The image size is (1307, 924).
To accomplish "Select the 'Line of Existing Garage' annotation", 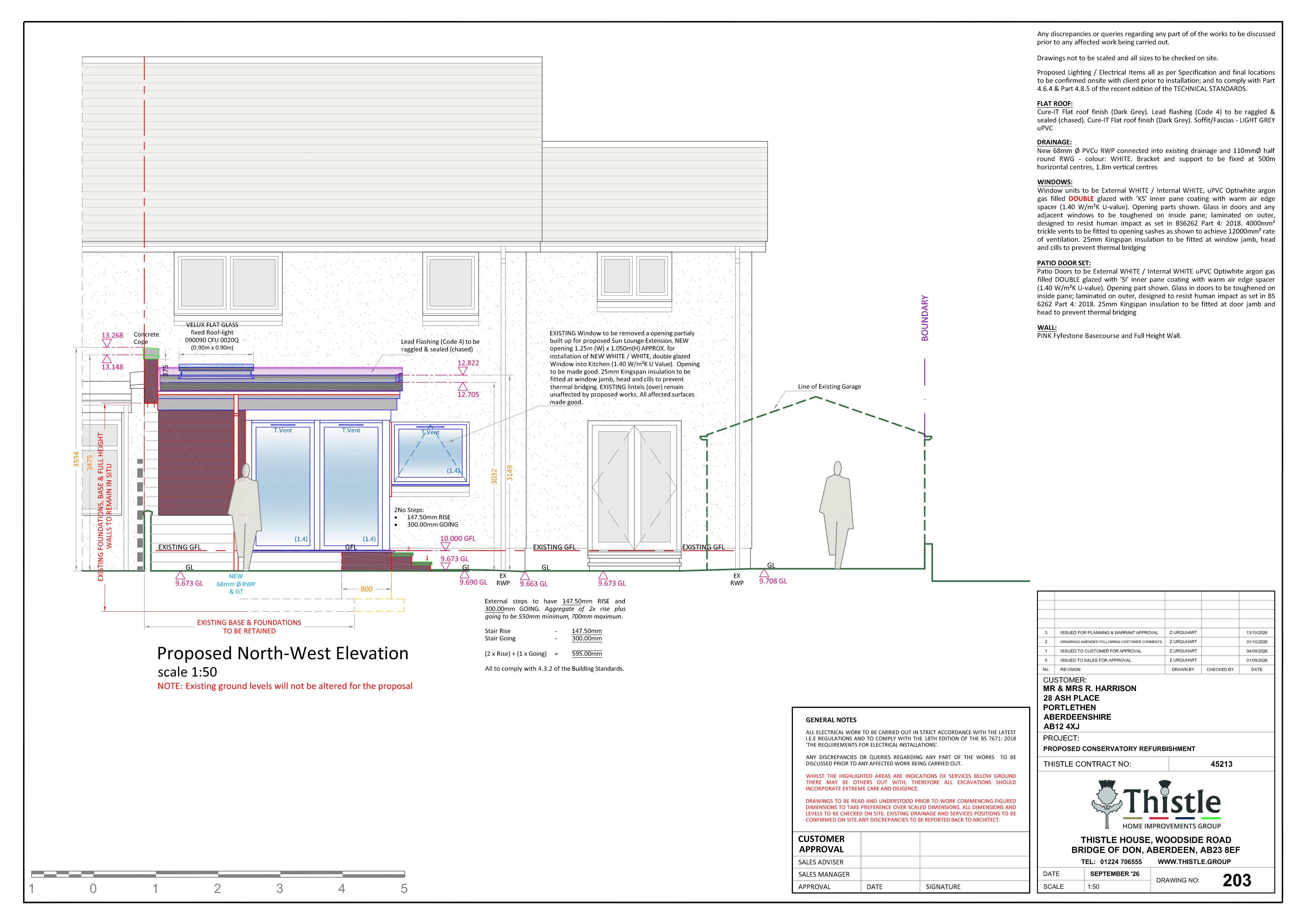I will click(x=829, y=387).
